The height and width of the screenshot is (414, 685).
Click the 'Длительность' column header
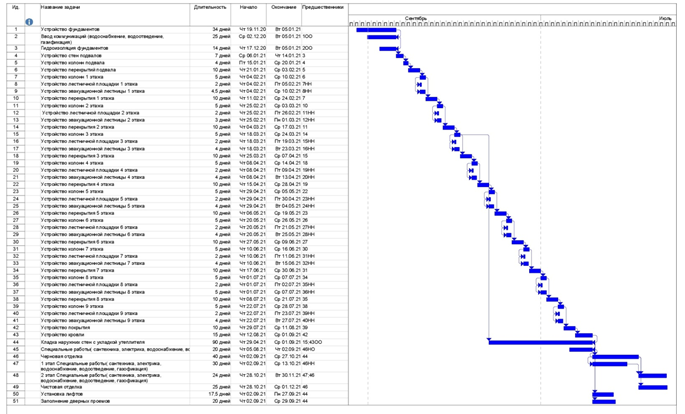point(210,6)
